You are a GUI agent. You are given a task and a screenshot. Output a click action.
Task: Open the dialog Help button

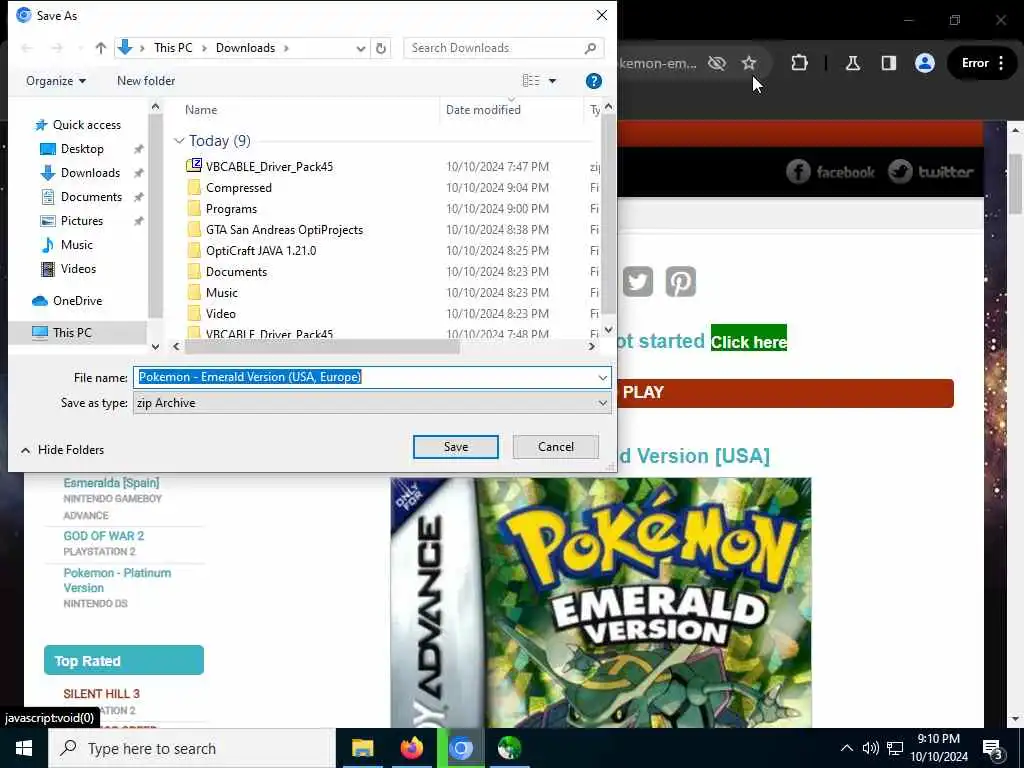(x=594, y=81)
